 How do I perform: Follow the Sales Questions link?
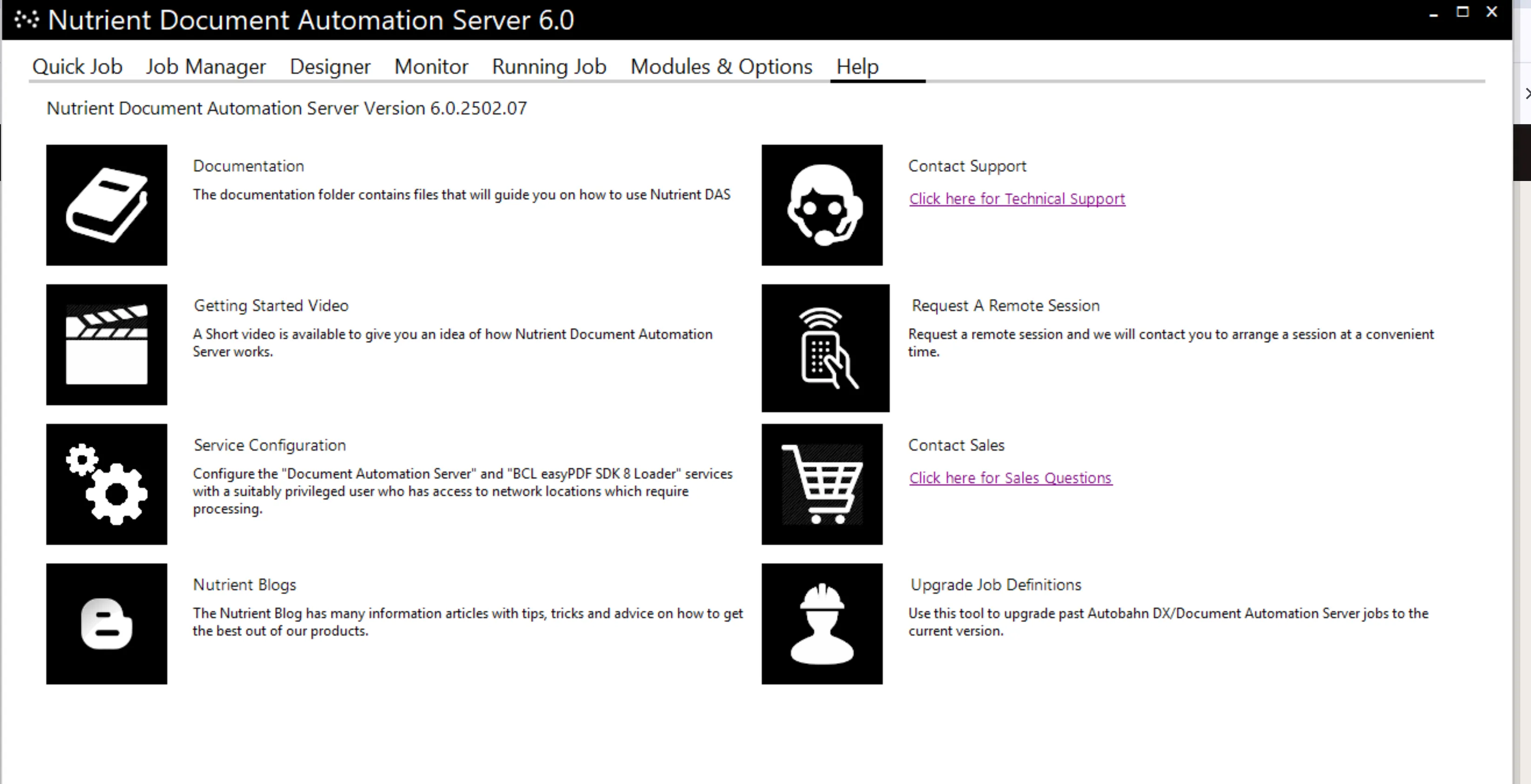click(1010, 478)
